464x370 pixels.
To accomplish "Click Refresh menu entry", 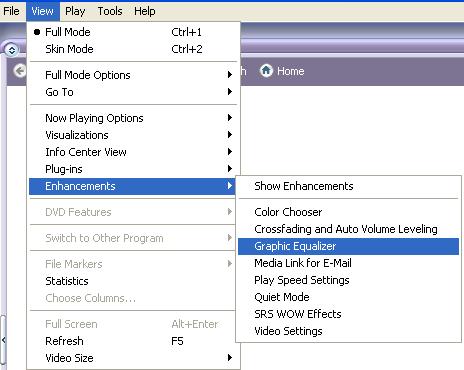I will point(133,341).
